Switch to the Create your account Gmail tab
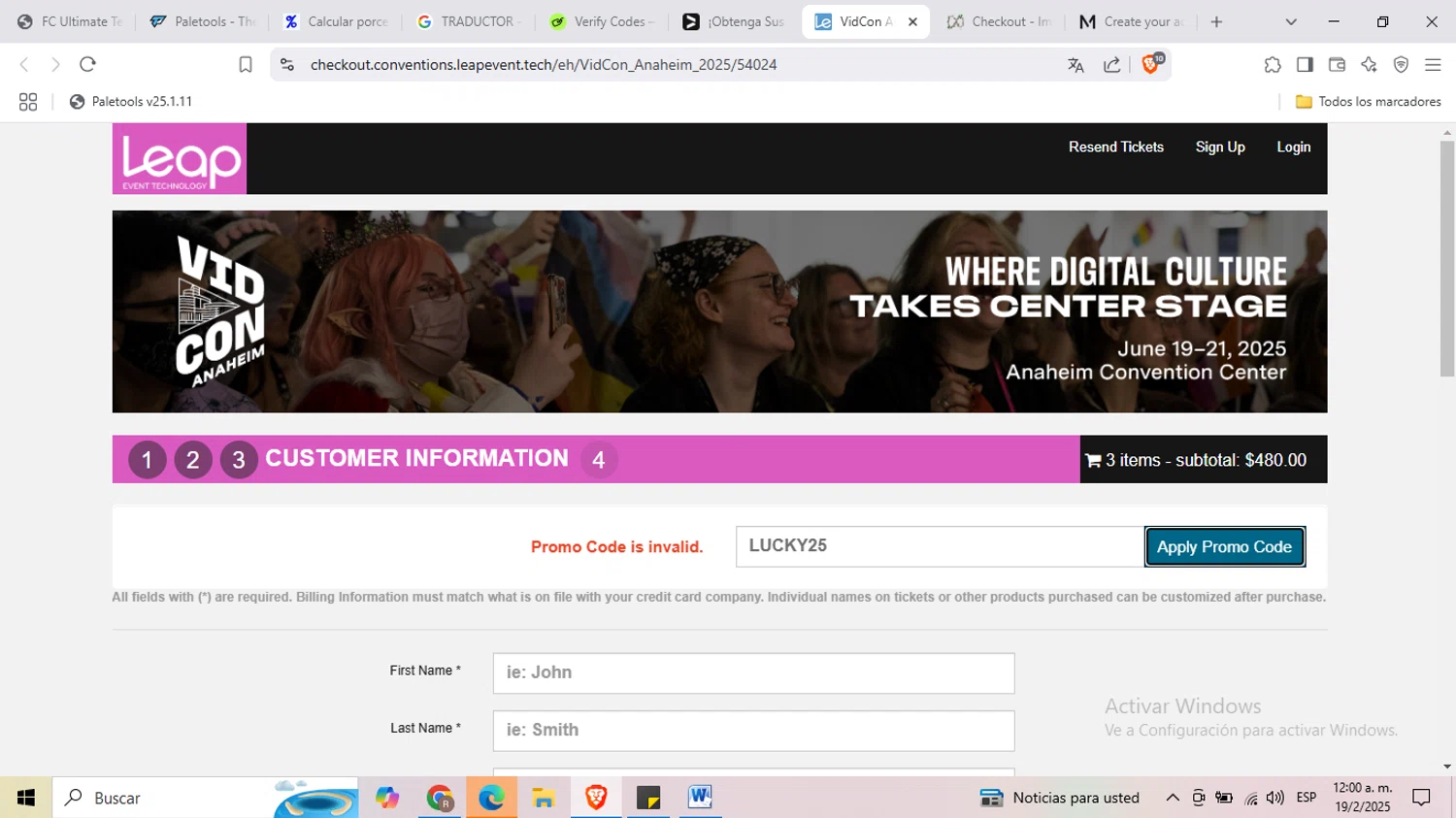The height and width of the screenshot is (818, 1456). pos(1133,21)
